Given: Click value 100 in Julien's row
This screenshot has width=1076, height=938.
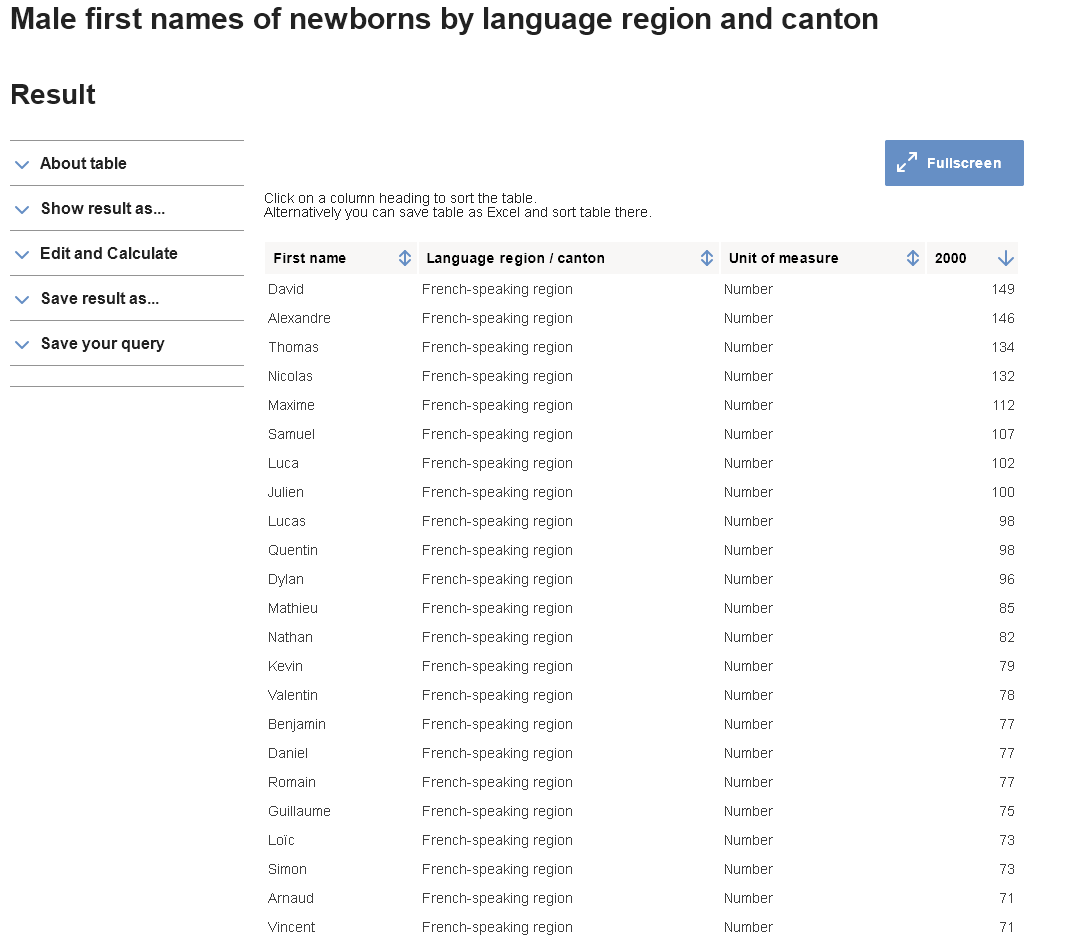Looking at the screenshot, I should click(1003, 492).
